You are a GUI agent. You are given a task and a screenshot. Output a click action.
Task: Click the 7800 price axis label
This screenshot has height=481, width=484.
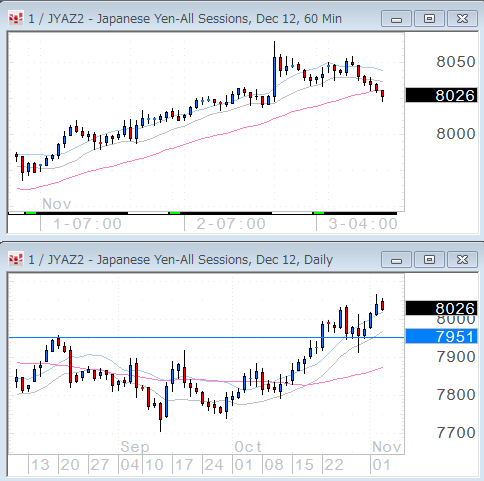pyautogui.click(x=455, y=395)
